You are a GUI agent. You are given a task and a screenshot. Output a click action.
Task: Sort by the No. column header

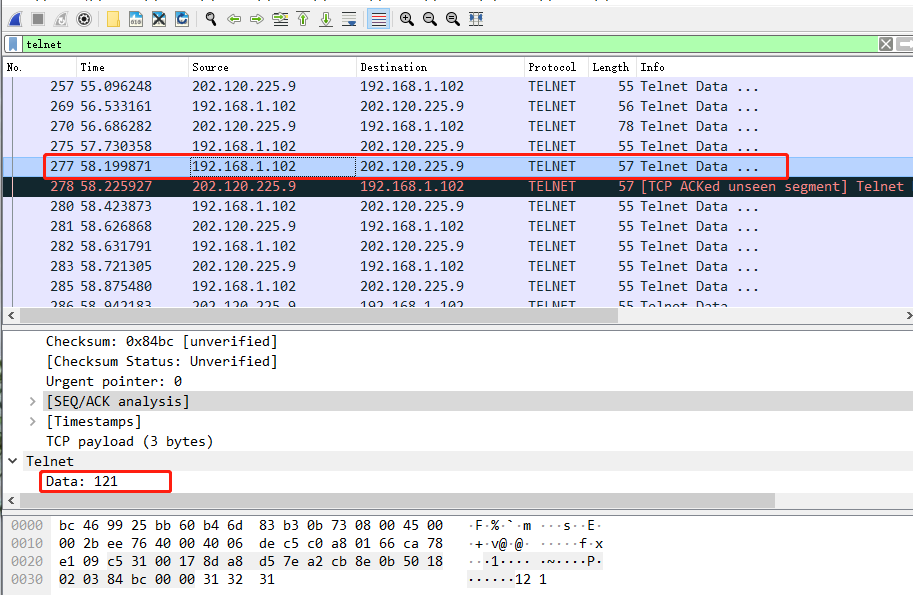40,68
